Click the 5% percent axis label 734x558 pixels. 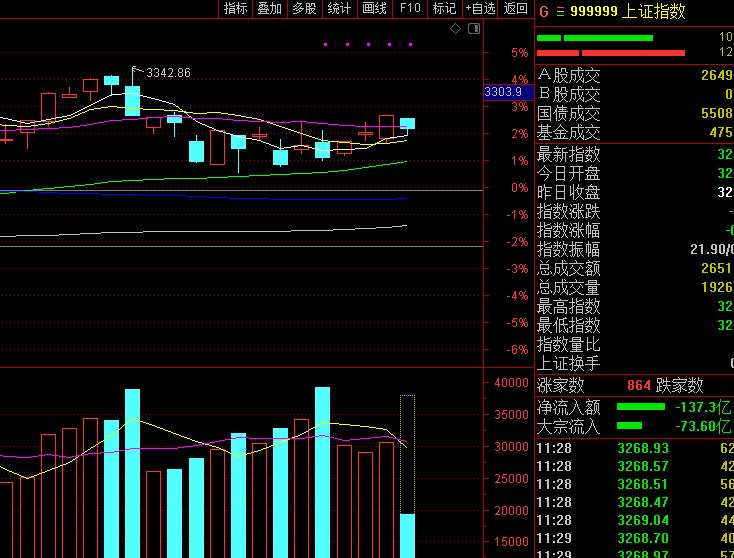(x=520, y=53)
